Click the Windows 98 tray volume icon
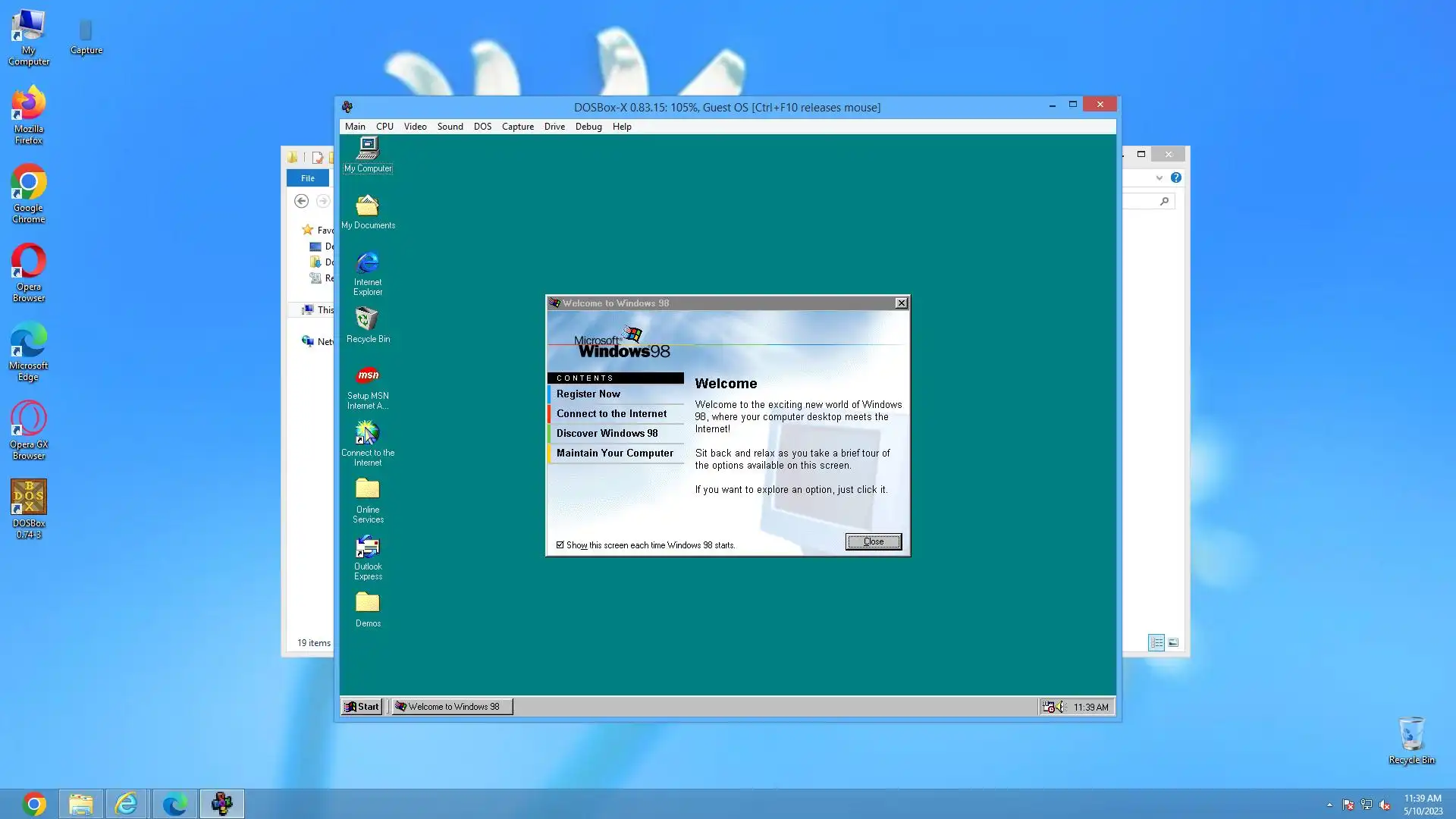This screenshot has height=819, width=1456. tap(1060, 707)
